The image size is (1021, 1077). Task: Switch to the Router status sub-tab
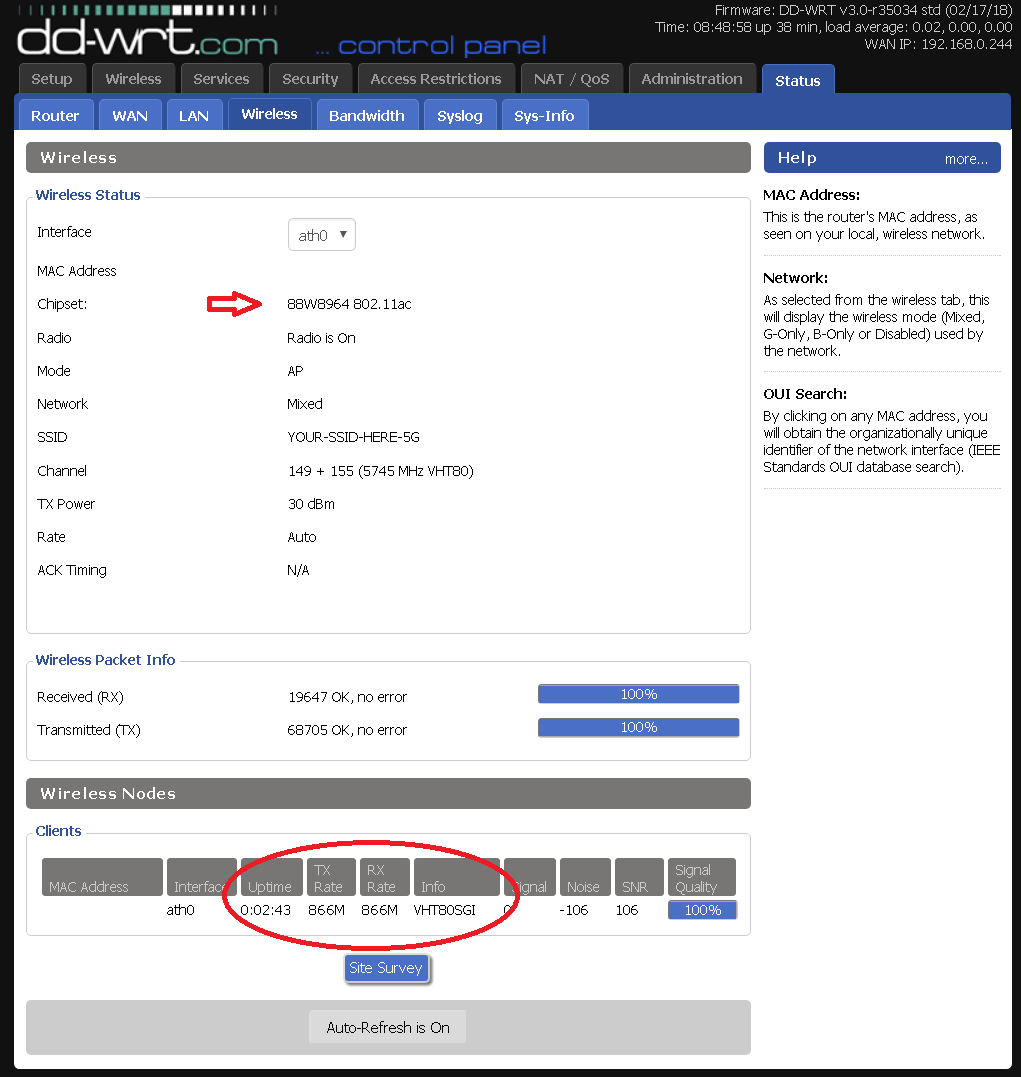(55, 115)
